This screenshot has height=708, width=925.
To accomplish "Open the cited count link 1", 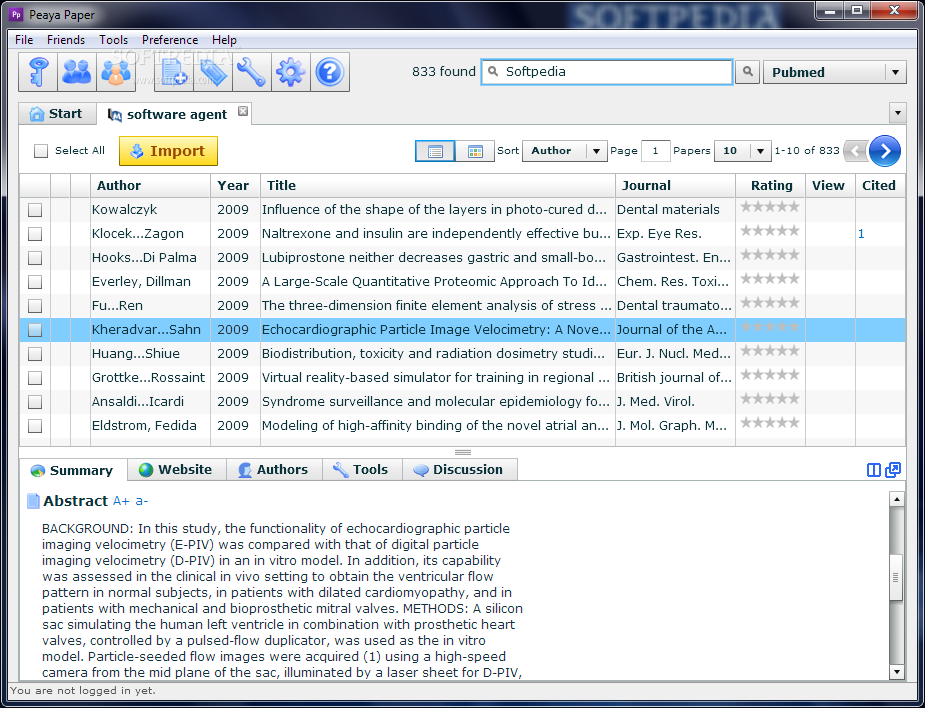I will (861, 234).
